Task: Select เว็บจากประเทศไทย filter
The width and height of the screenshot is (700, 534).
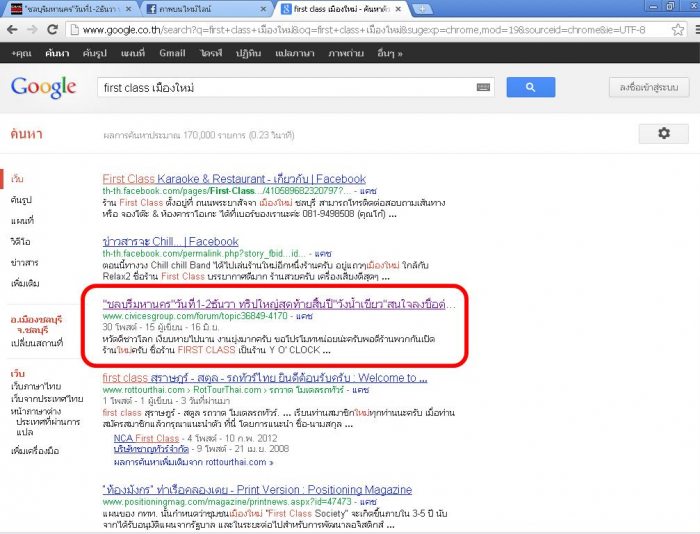Action: click(47, 399)
